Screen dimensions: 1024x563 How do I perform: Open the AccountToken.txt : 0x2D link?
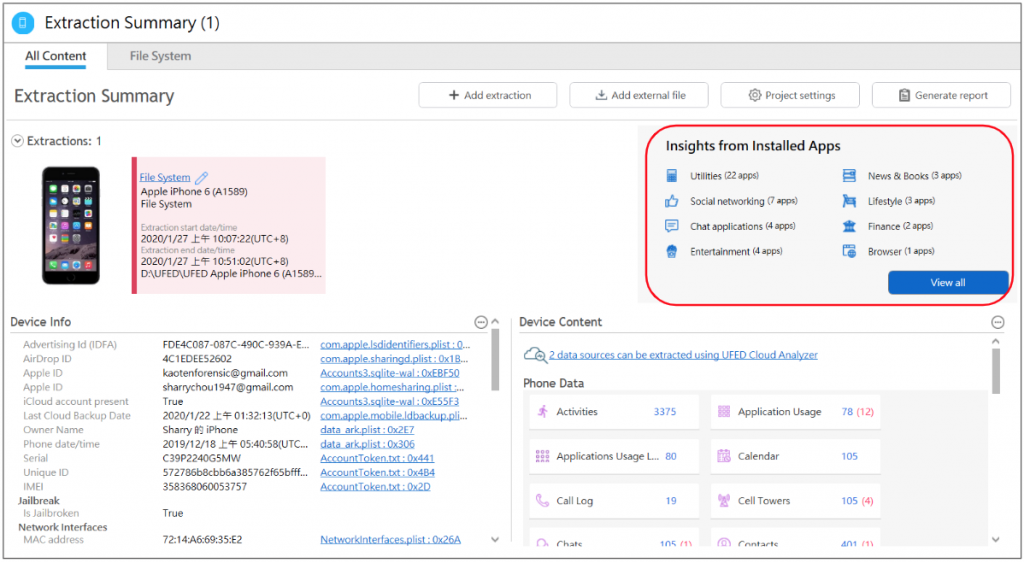click(375, 487)
